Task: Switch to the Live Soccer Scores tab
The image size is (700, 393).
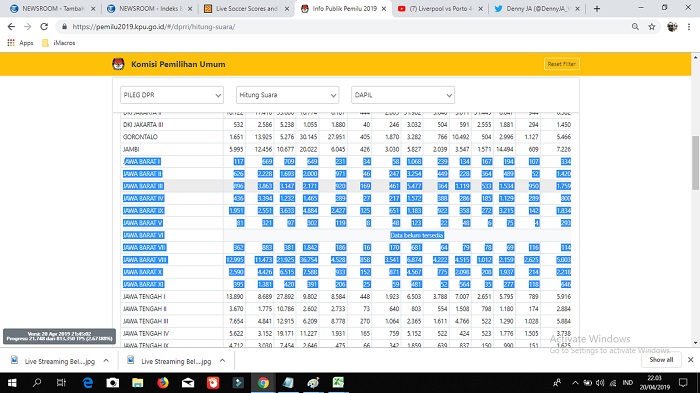Action: [x=246, y=8]
